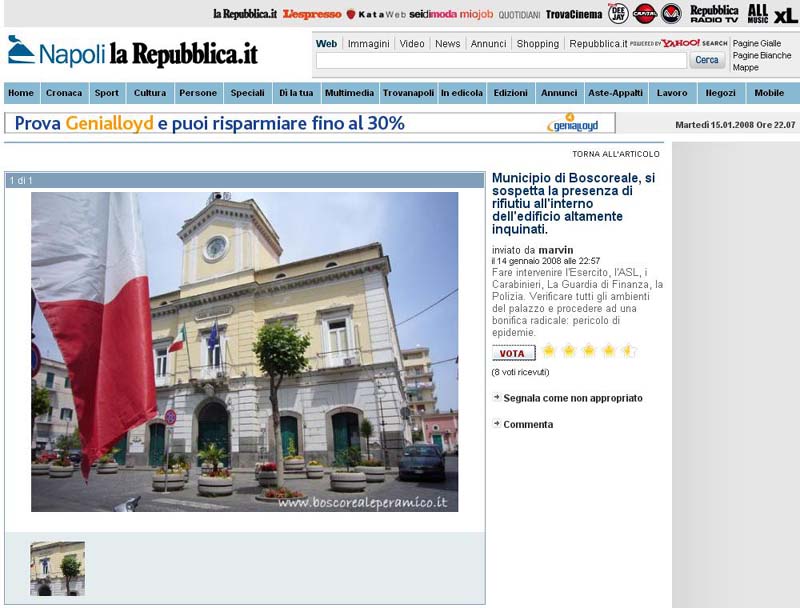Open the Negozi section

click(x=721, y=93)
